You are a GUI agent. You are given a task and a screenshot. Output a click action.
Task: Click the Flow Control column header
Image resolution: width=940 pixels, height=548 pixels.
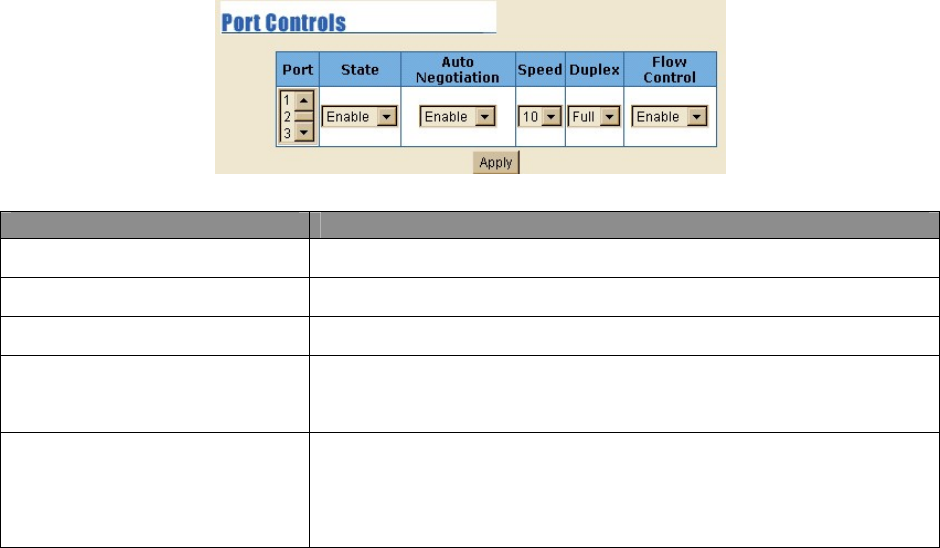669,70
